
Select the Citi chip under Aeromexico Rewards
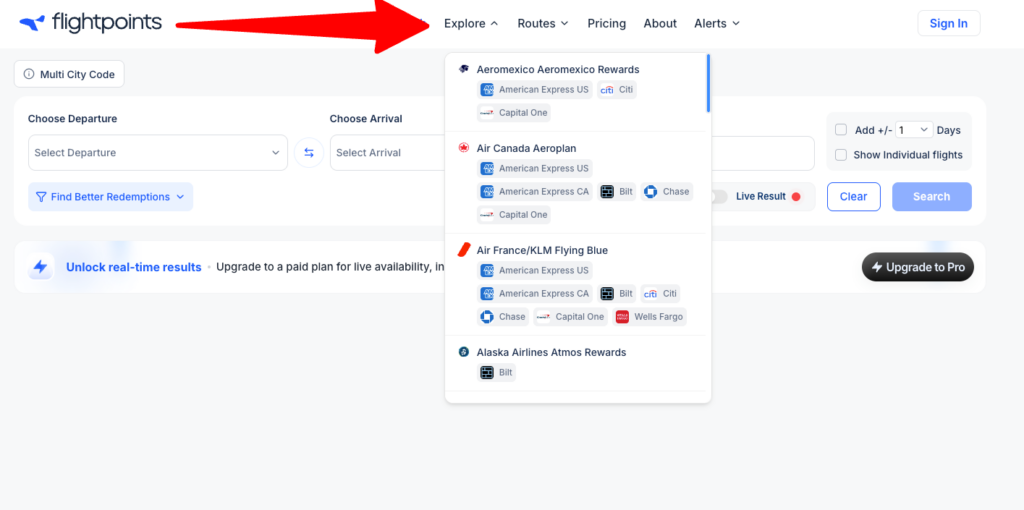[616, 89]
